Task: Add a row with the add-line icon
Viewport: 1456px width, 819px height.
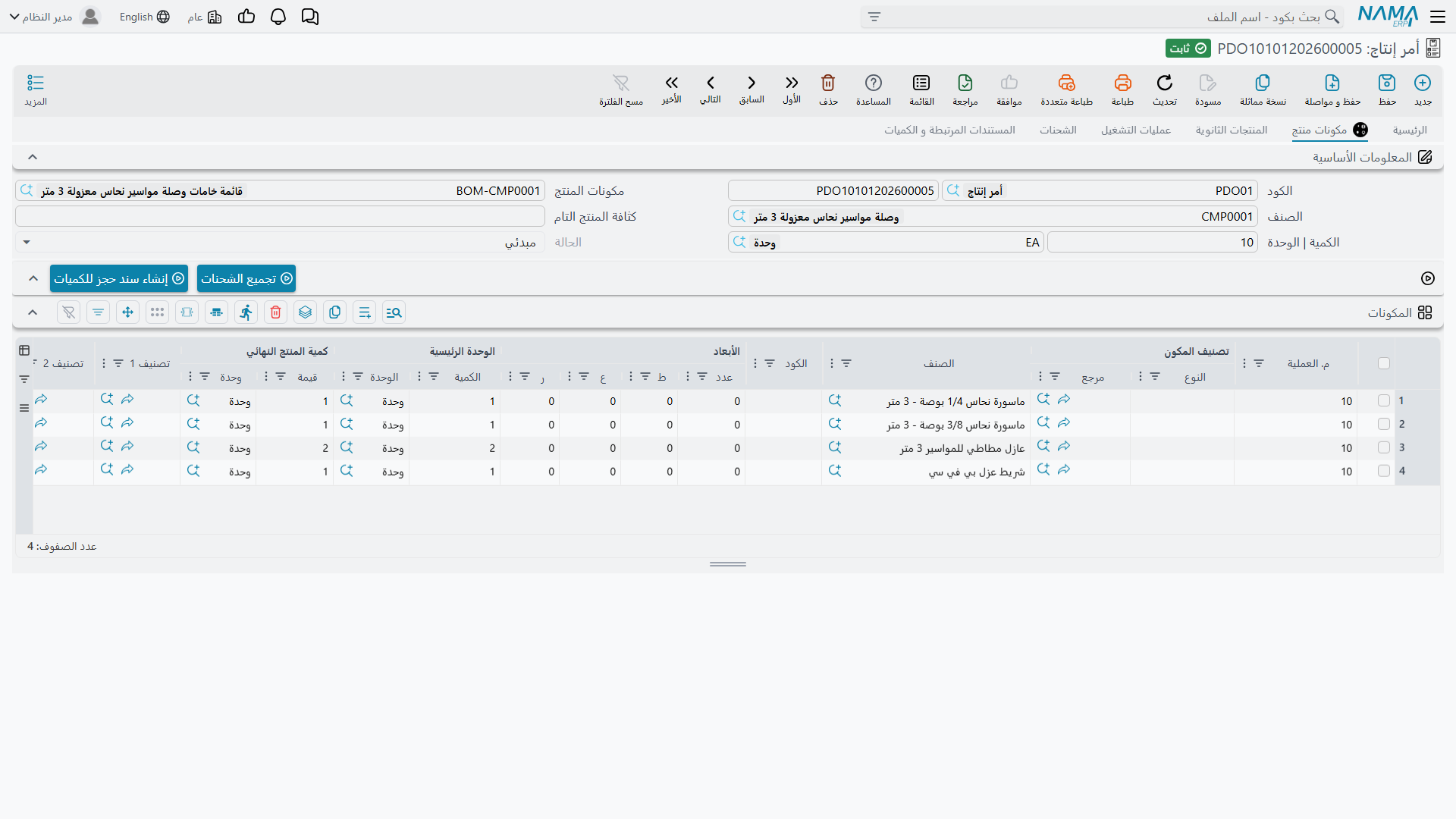Action: click(x=364, y=312)
